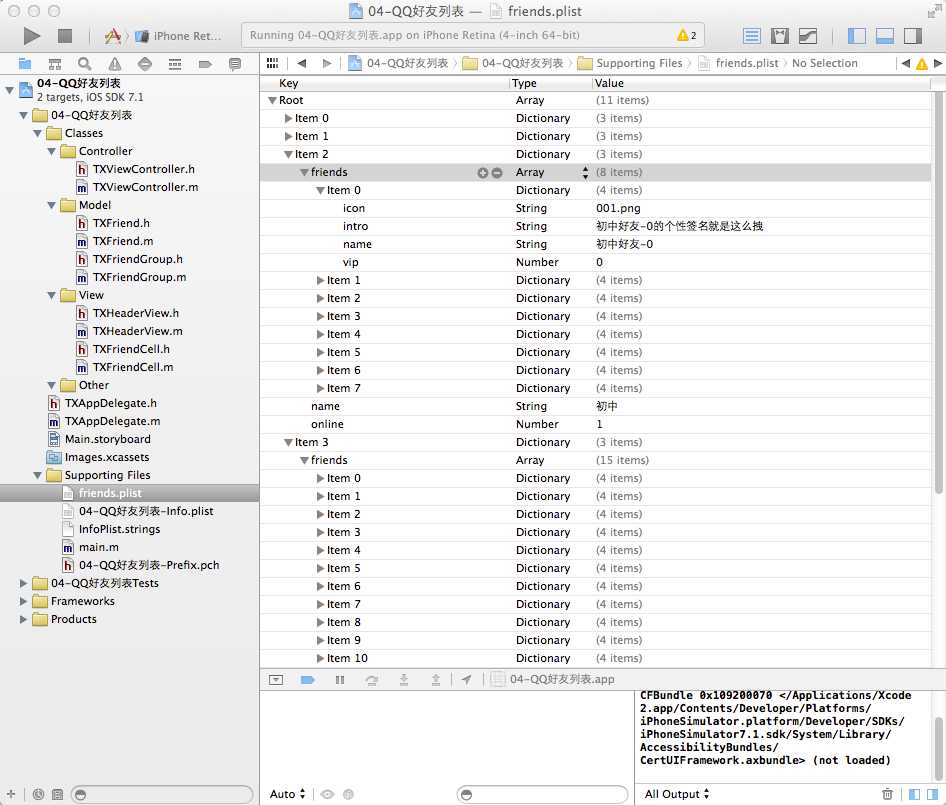Expand the Products folder

23,620
